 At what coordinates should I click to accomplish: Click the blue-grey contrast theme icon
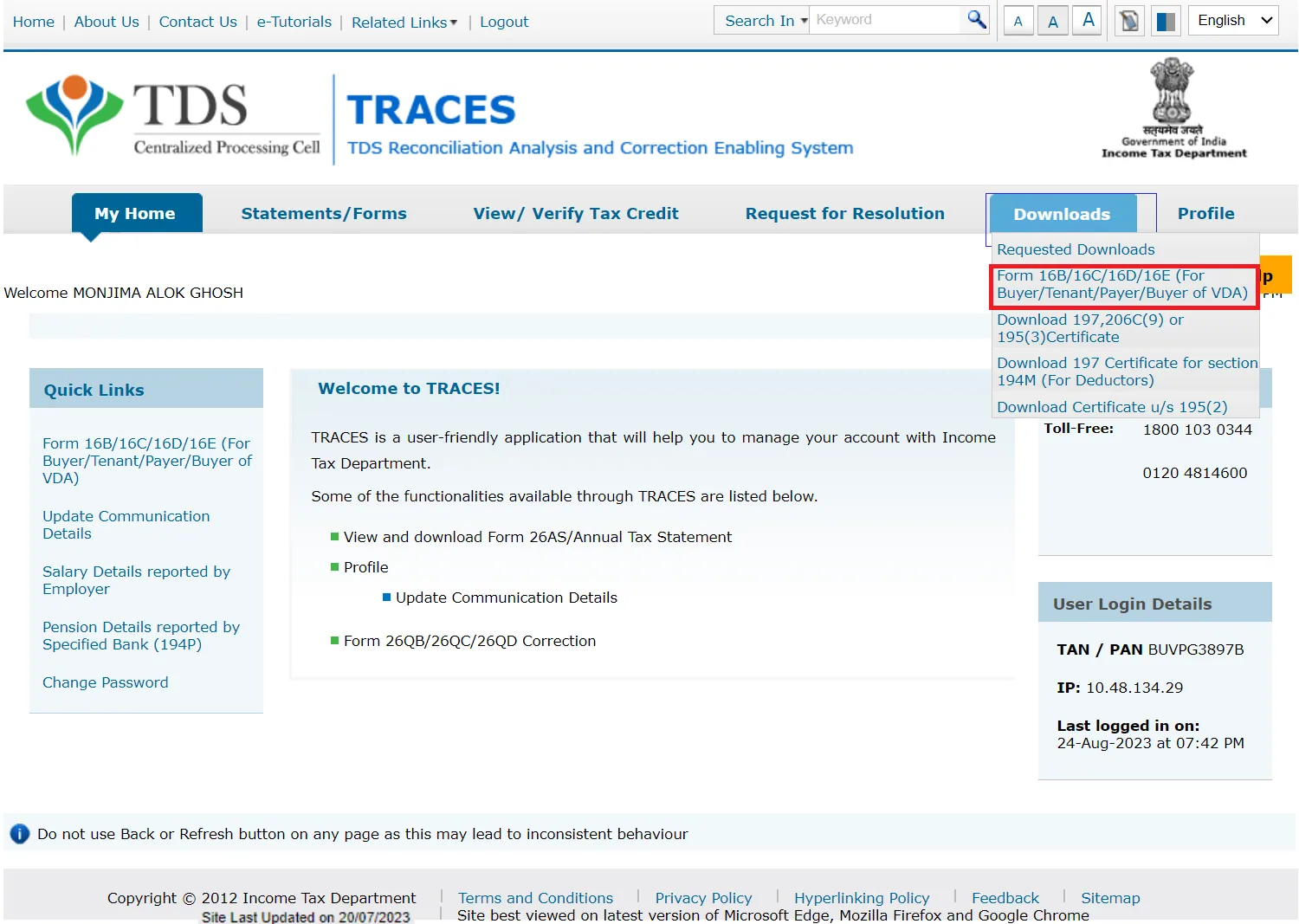[x=1167, y=21]
